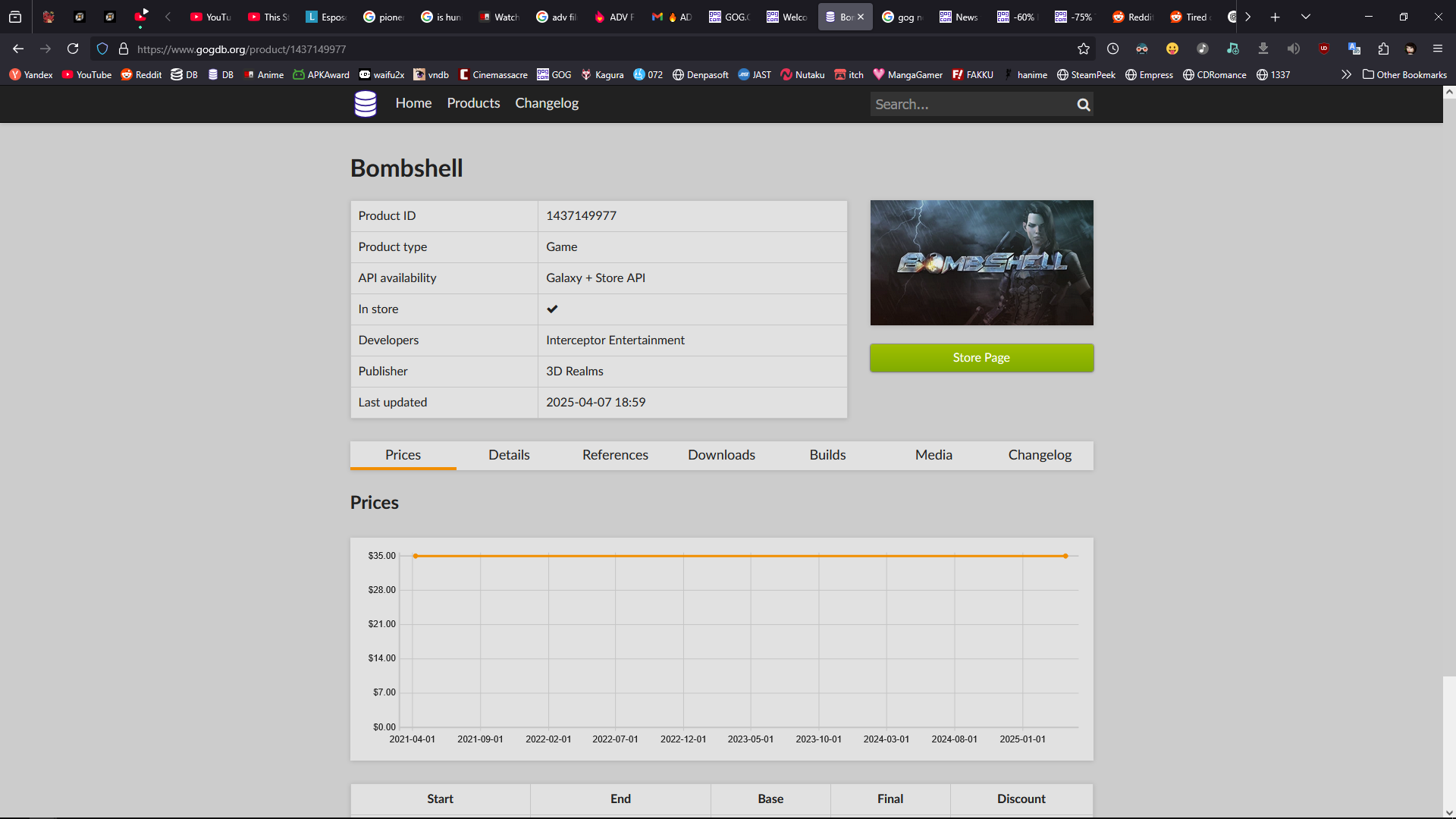Switch to the Builds tab

[x=827, y=455]
